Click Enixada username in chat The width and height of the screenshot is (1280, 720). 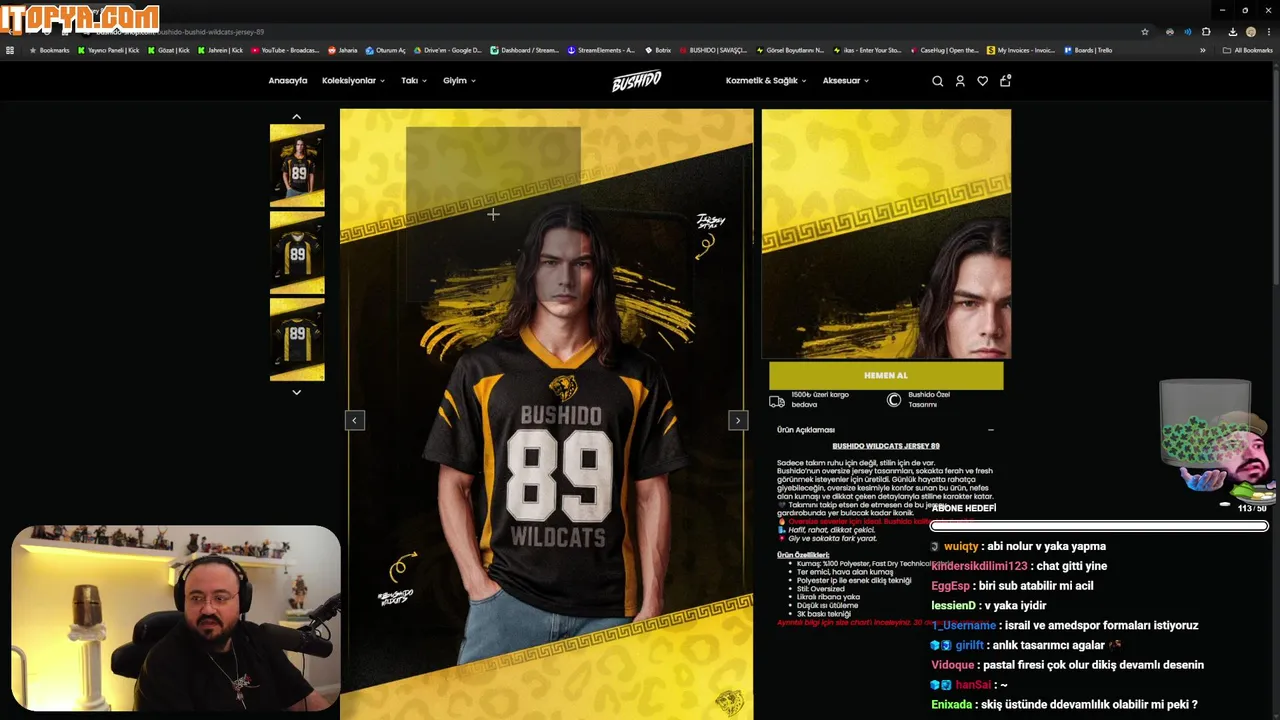(951, 705)
